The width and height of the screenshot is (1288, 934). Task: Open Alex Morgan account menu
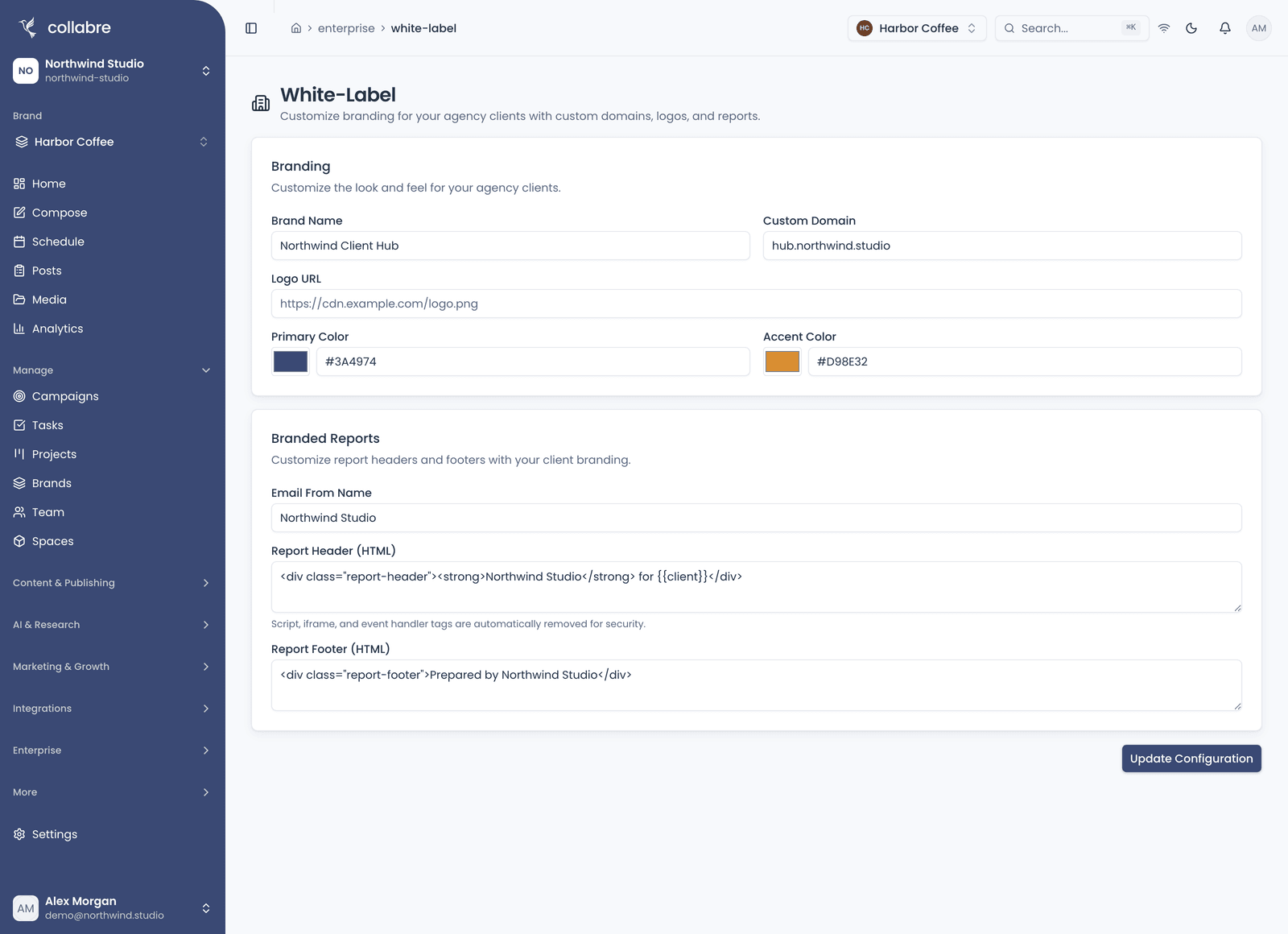click(113, 908)
